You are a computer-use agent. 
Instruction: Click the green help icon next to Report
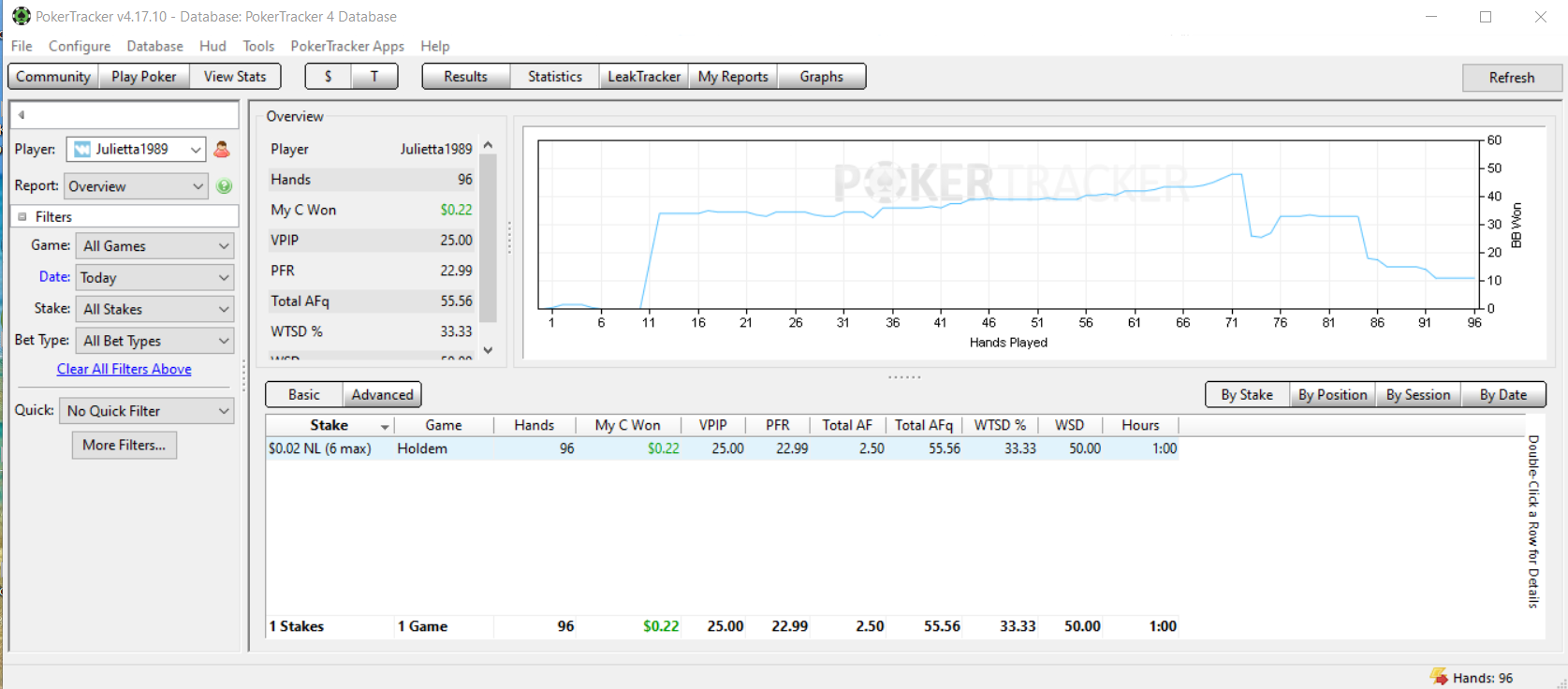[x=224, y=186]
